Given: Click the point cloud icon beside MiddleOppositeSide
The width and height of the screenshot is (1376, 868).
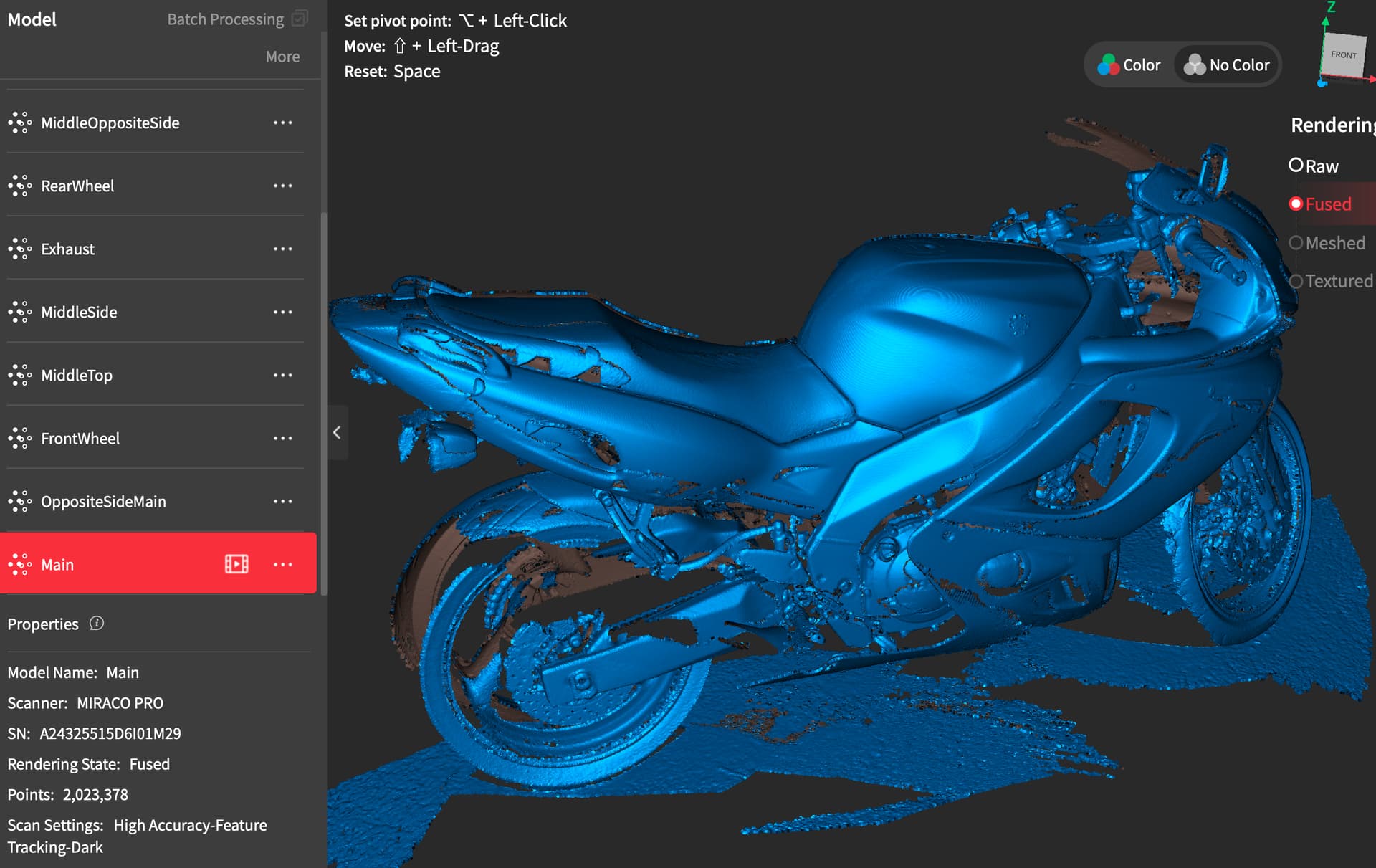Looking at the screenshot, I should click(x=19, y=123).
